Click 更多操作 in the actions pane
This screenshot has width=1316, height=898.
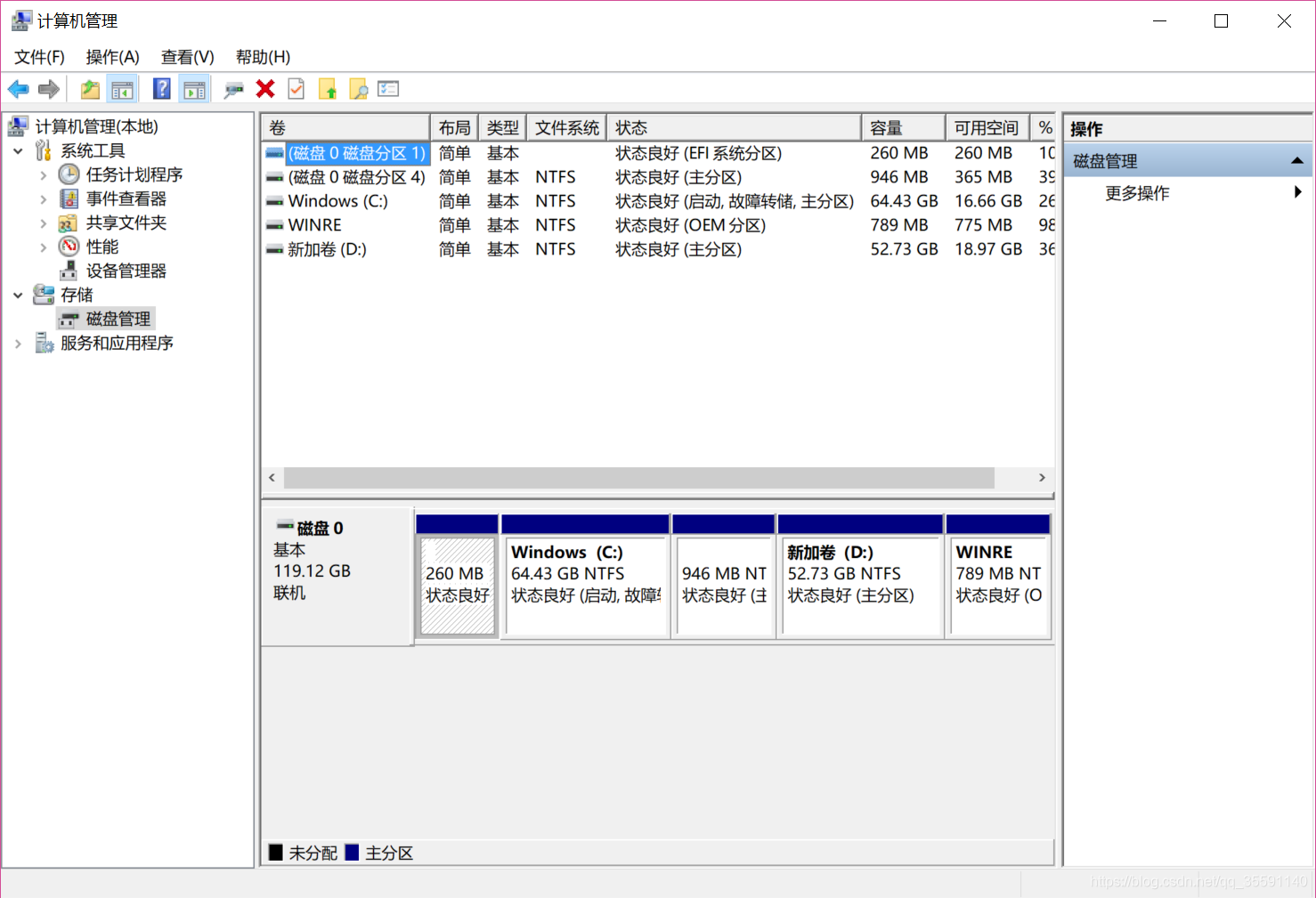click(1137, 193)
